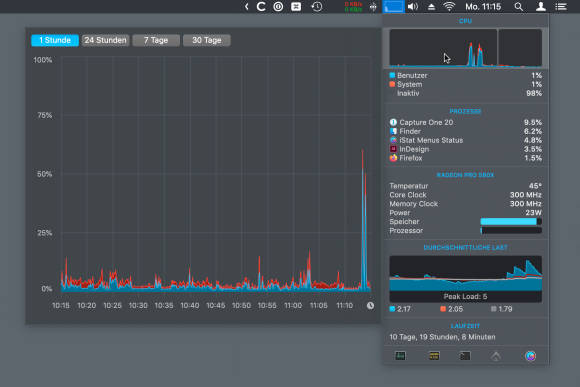Image resolution: width=580 pixels, height=387 pixels.
Task: Click the Time Machine menu bar icon
Action: [x=317, y=7]
